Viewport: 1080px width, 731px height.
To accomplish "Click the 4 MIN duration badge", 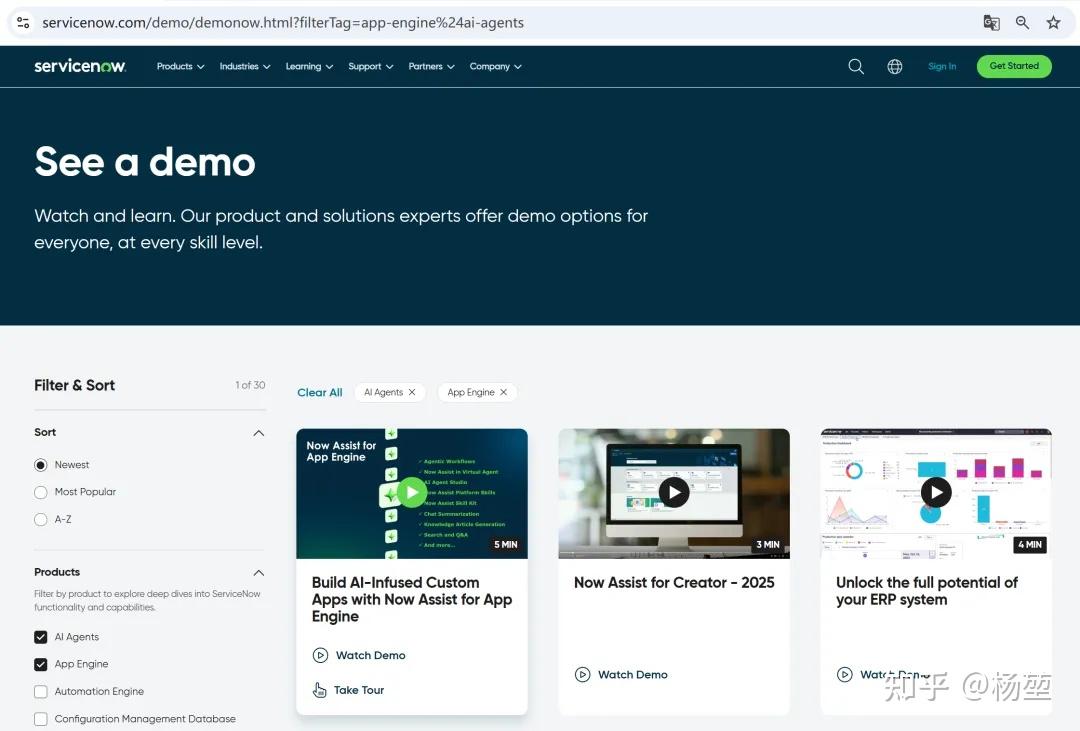I will click(x=1030, y=544).
